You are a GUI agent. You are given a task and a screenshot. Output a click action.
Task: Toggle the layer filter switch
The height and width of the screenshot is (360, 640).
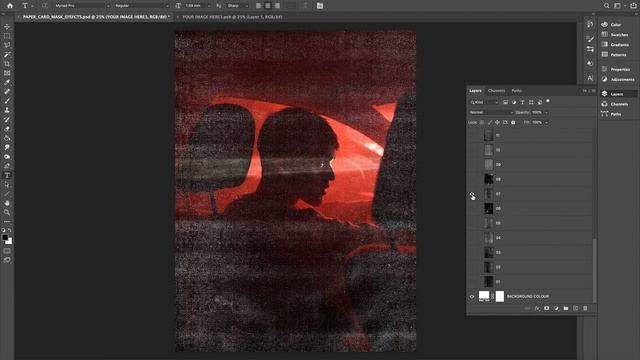pyautogui.click(x=548, y=101)
